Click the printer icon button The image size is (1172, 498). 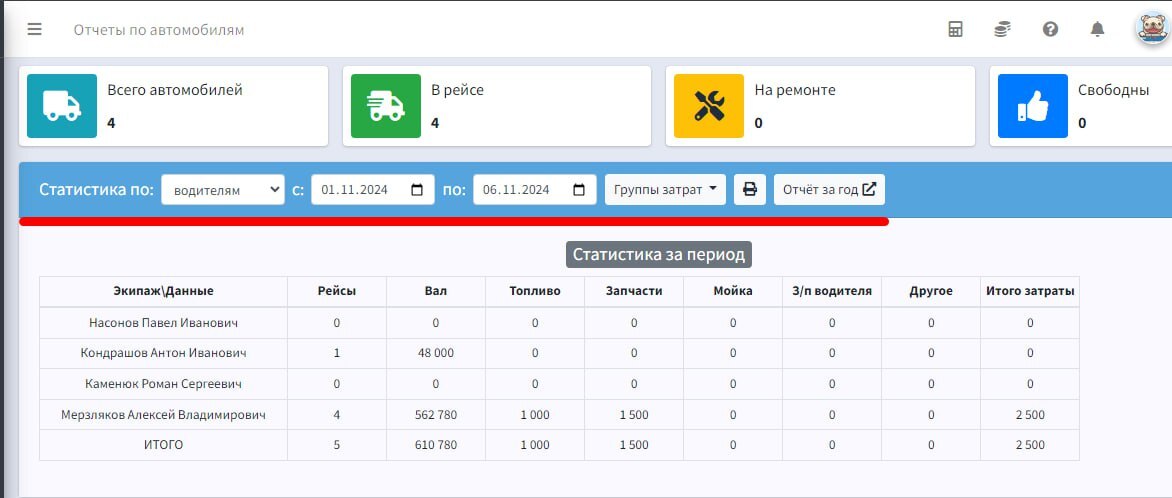tap(750, 189)
